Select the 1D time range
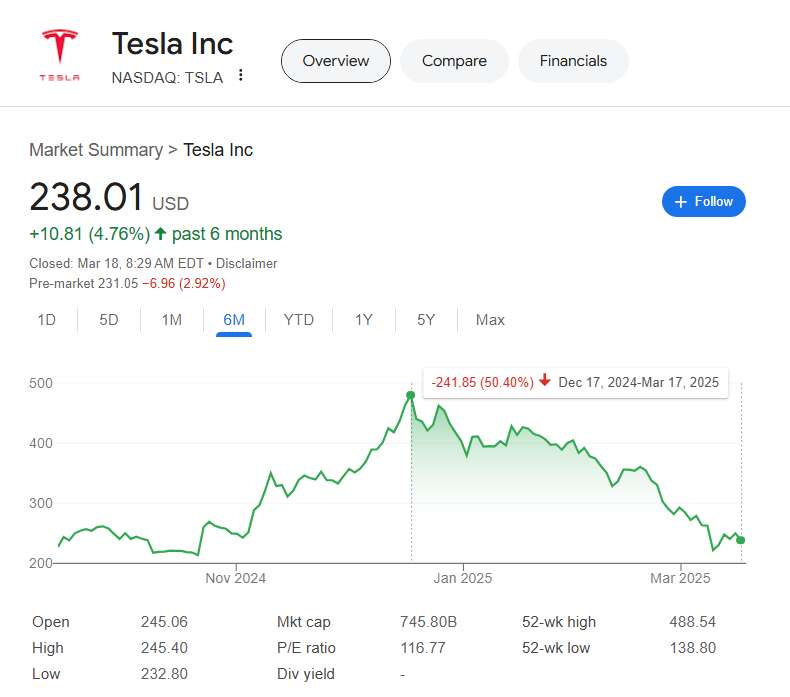Screen dimensions: 790x697 [x=46, y=320]
